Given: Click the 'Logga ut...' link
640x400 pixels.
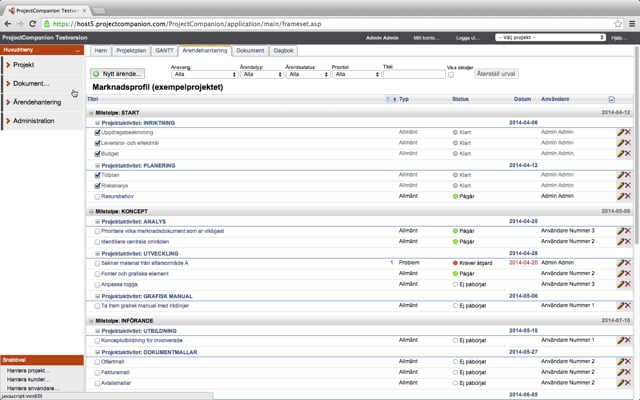Looking at the screenshot, I should coord(467,38).
